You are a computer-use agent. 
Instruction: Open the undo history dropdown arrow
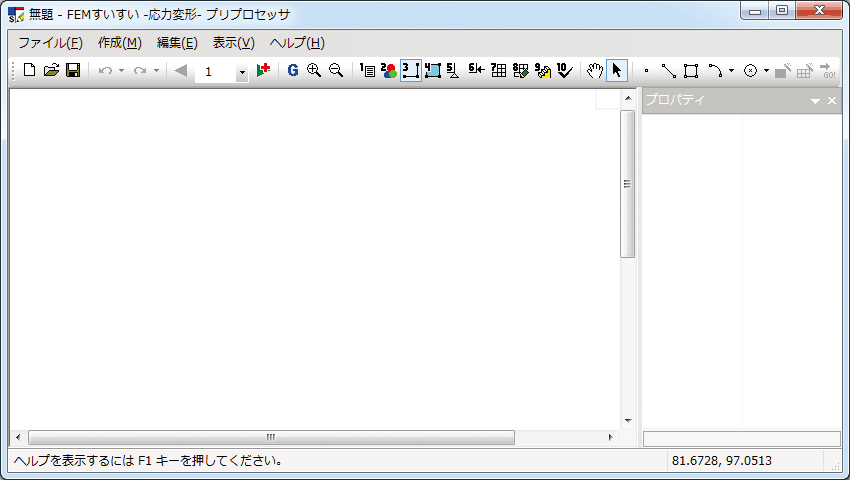121,71
